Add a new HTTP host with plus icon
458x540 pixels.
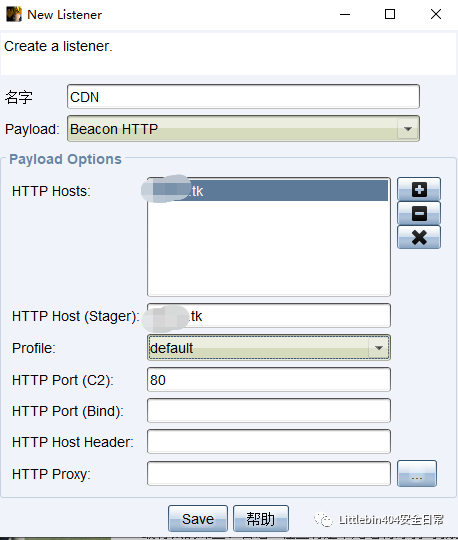pos(419,189)
